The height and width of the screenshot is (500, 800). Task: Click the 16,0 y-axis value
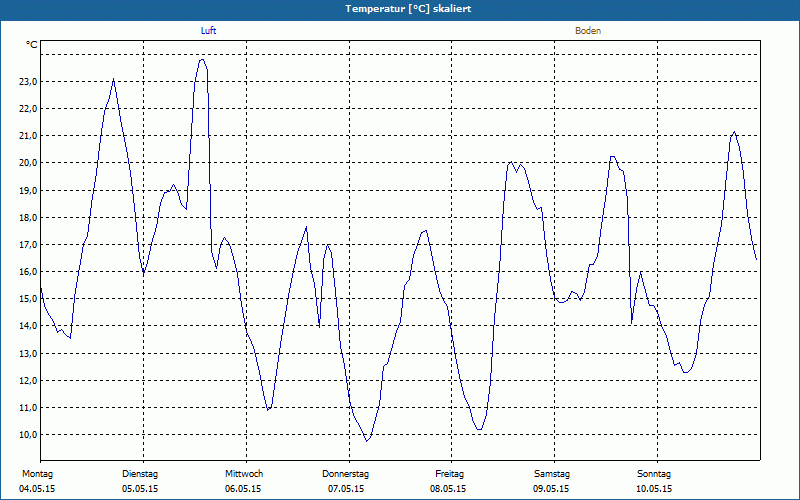[x=29, y=271]
